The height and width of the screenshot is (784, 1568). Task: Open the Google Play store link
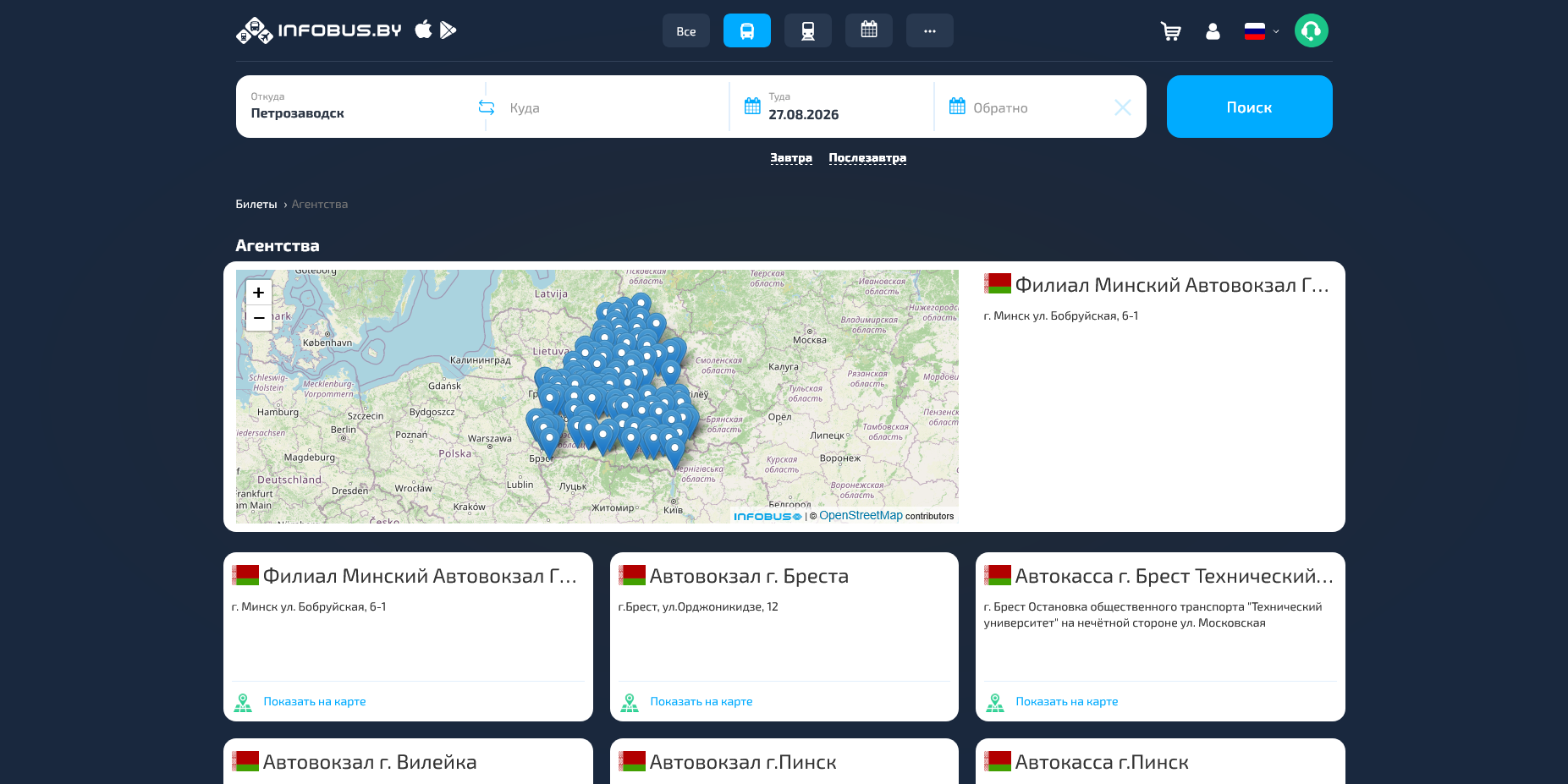click(448, 30)
